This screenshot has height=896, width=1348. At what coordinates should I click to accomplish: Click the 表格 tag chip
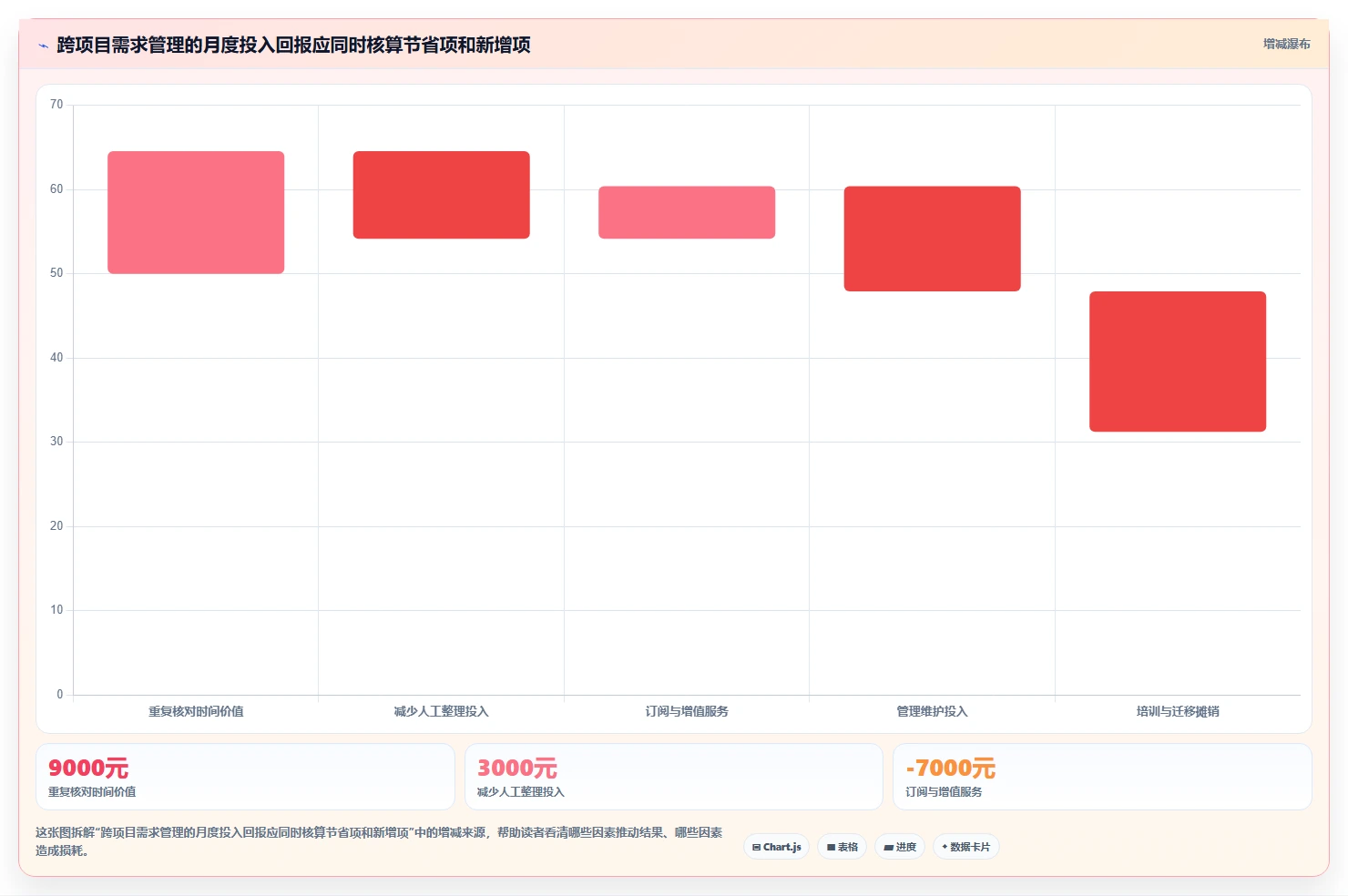tap(842, 847)
